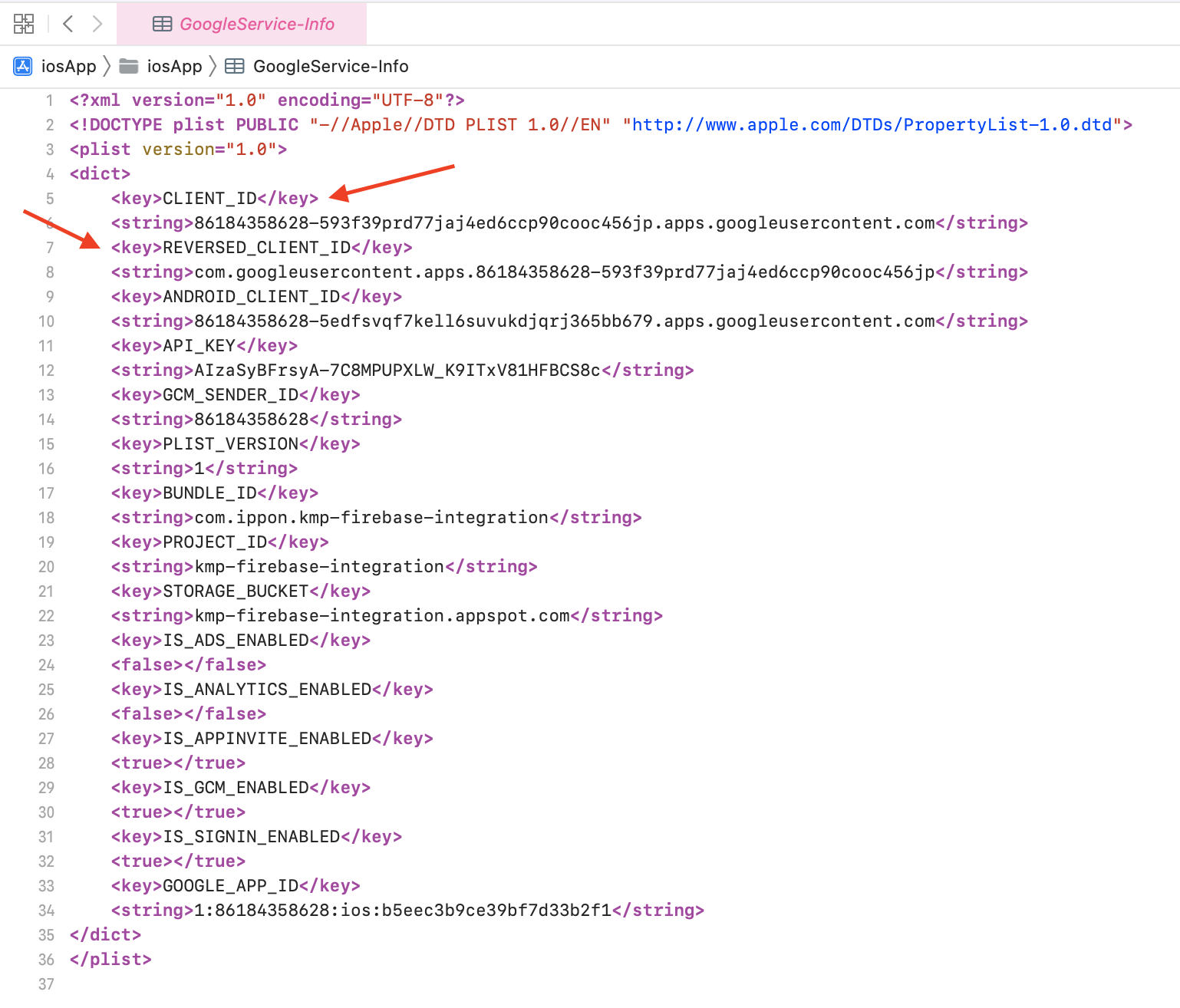This screenshot has width=1180, height=1008.
Task: Click the GOOGLE_APP_ID key line
Action: tap(236, 885)
